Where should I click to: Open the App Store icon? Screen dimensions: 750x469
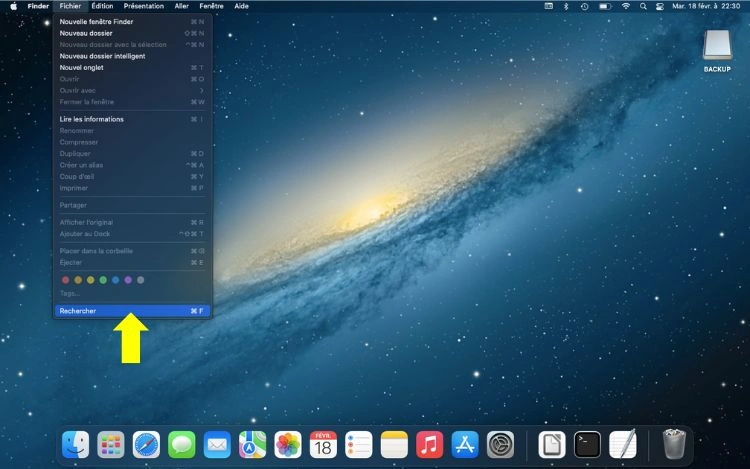coord(464,444)
